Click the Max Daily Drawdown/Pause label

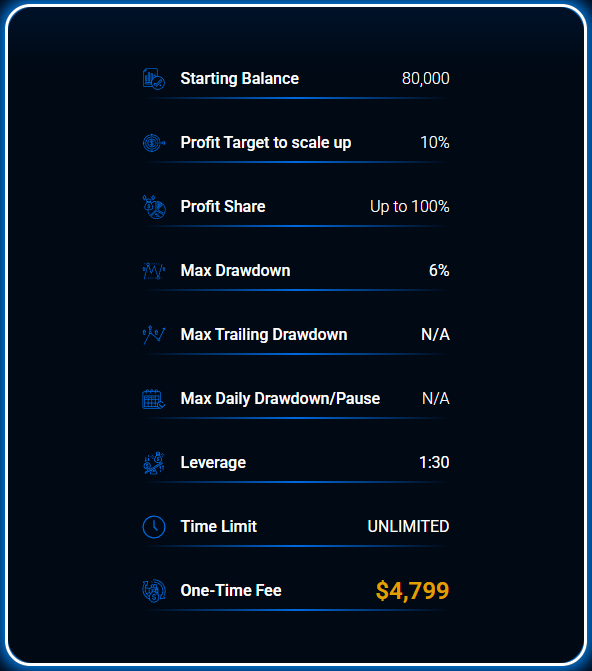coord(280,399)
